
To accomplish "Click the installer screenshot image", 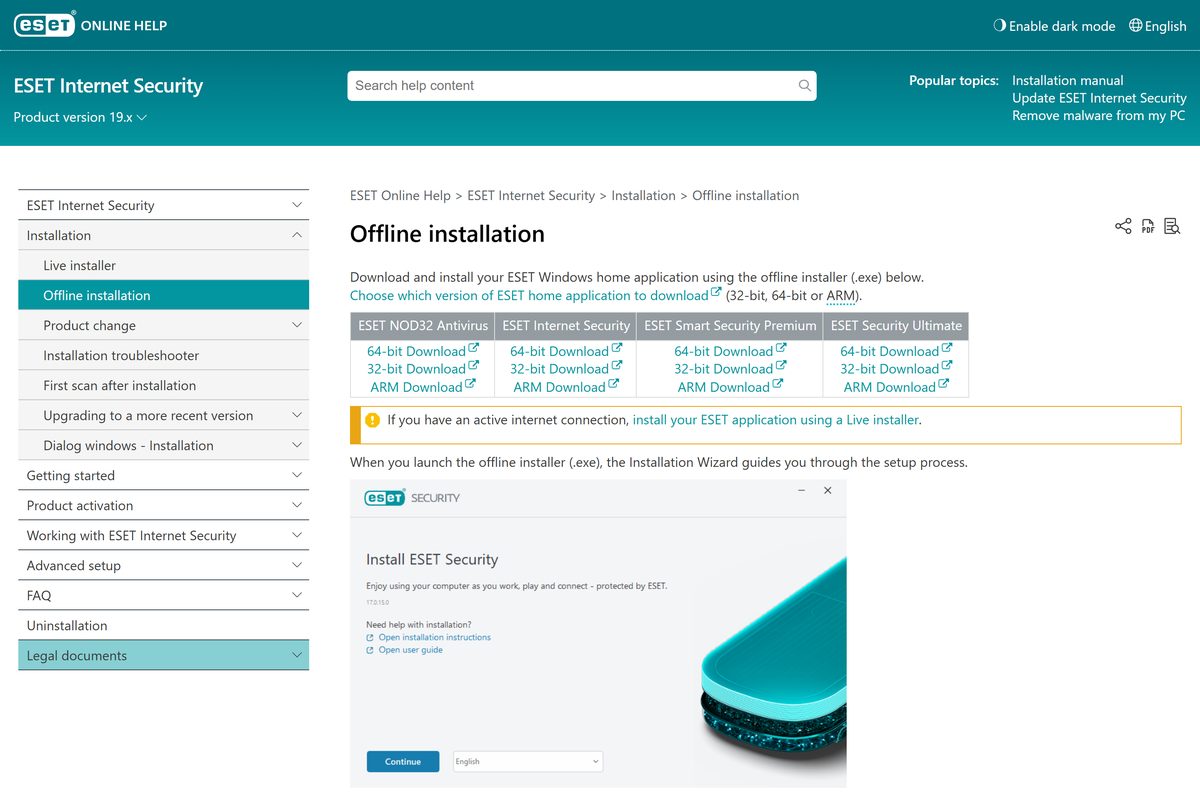I will coord(598,633).
